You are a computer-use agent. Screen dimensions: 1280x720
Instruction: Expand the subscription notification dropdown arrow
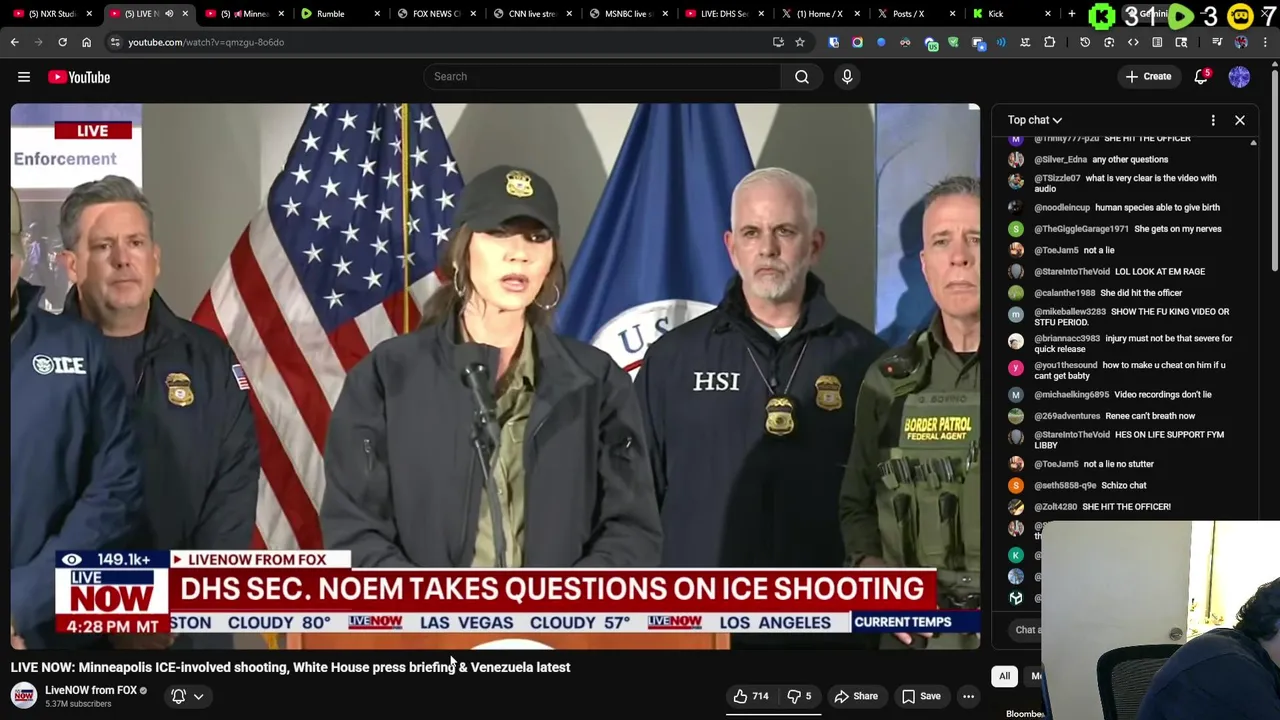(x=198, y=696)
